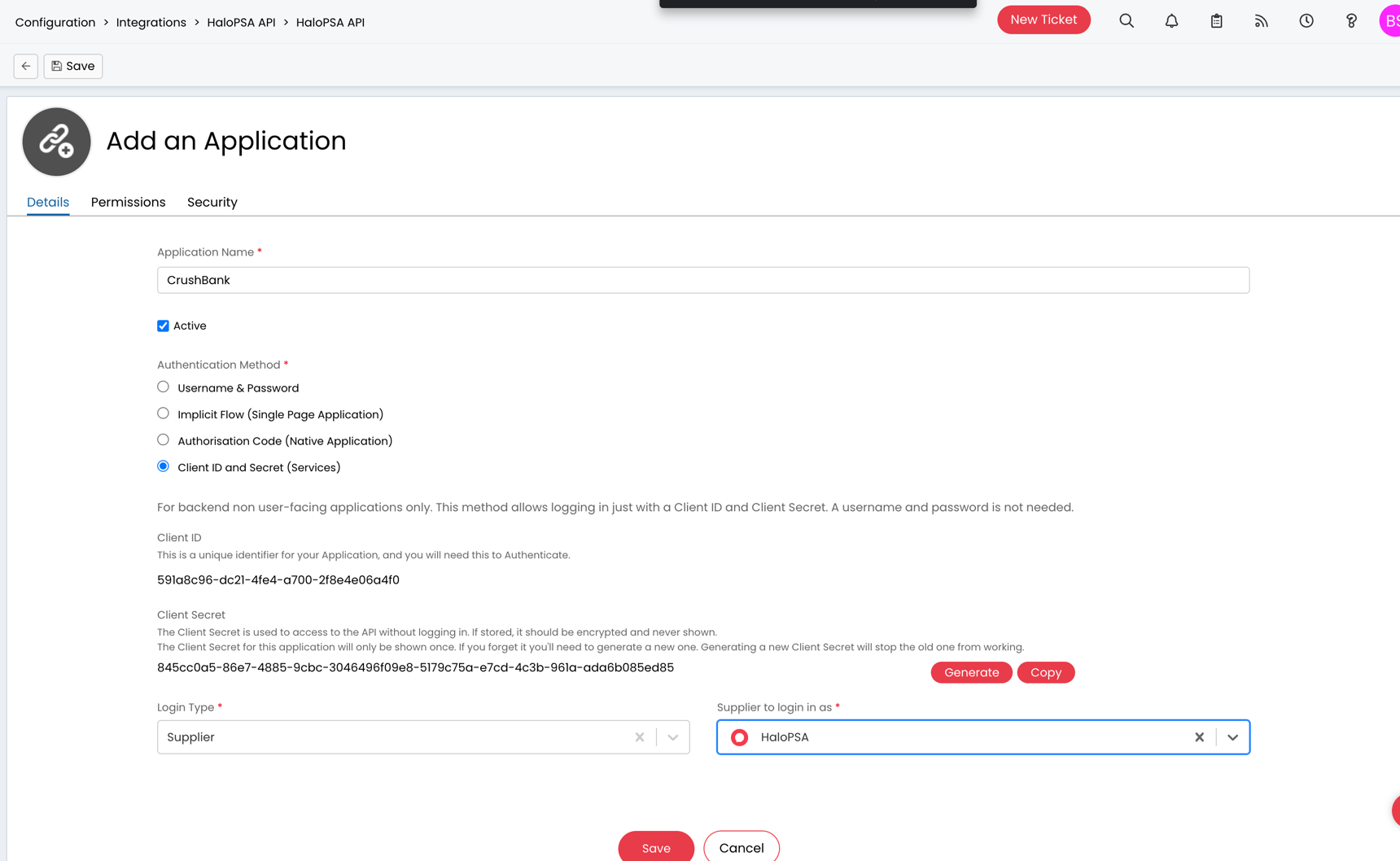Uncheck the Active checkbox

click(x=163, y=326)
